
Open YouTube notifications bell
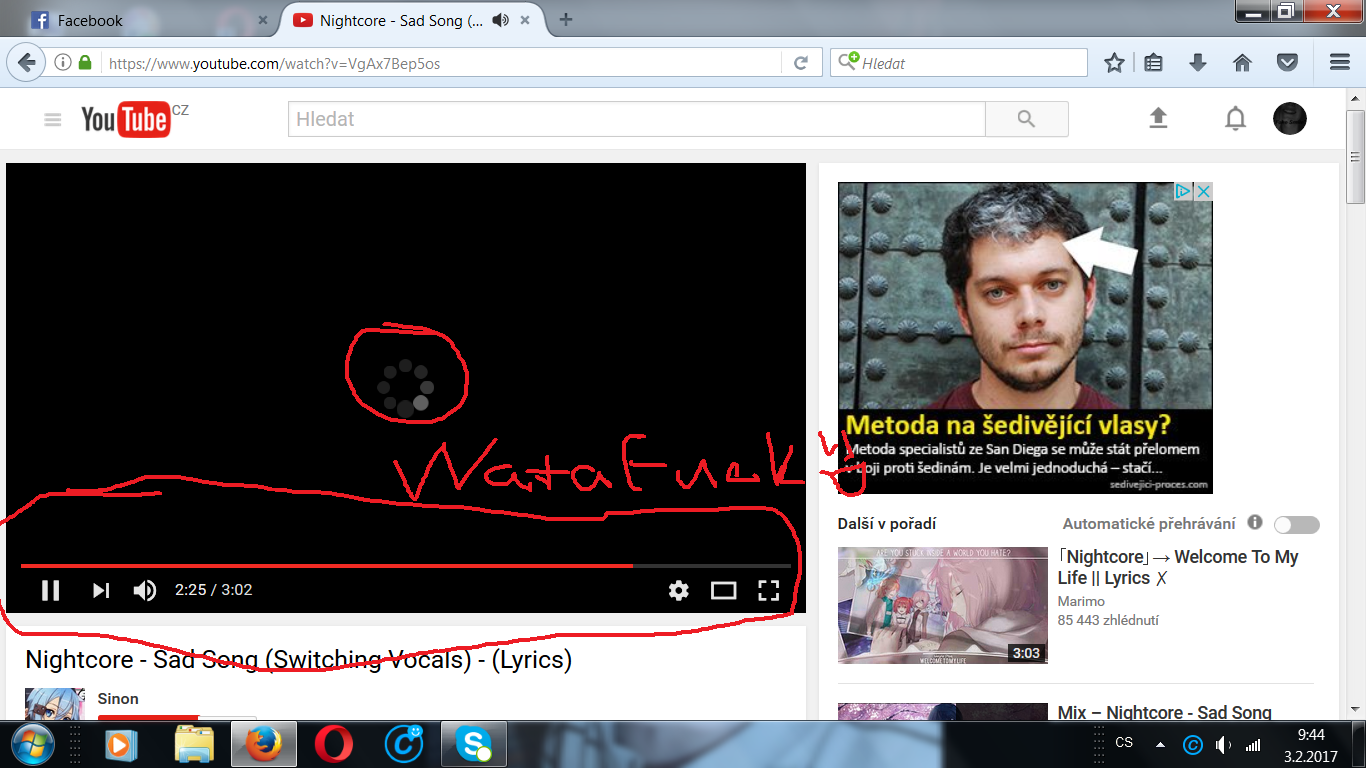[1235, 119]
